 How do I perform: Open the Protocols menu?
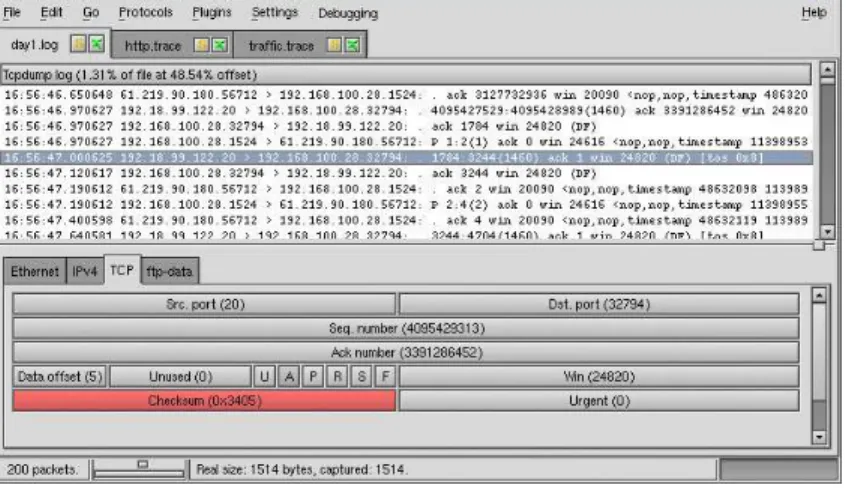(146, 12)
